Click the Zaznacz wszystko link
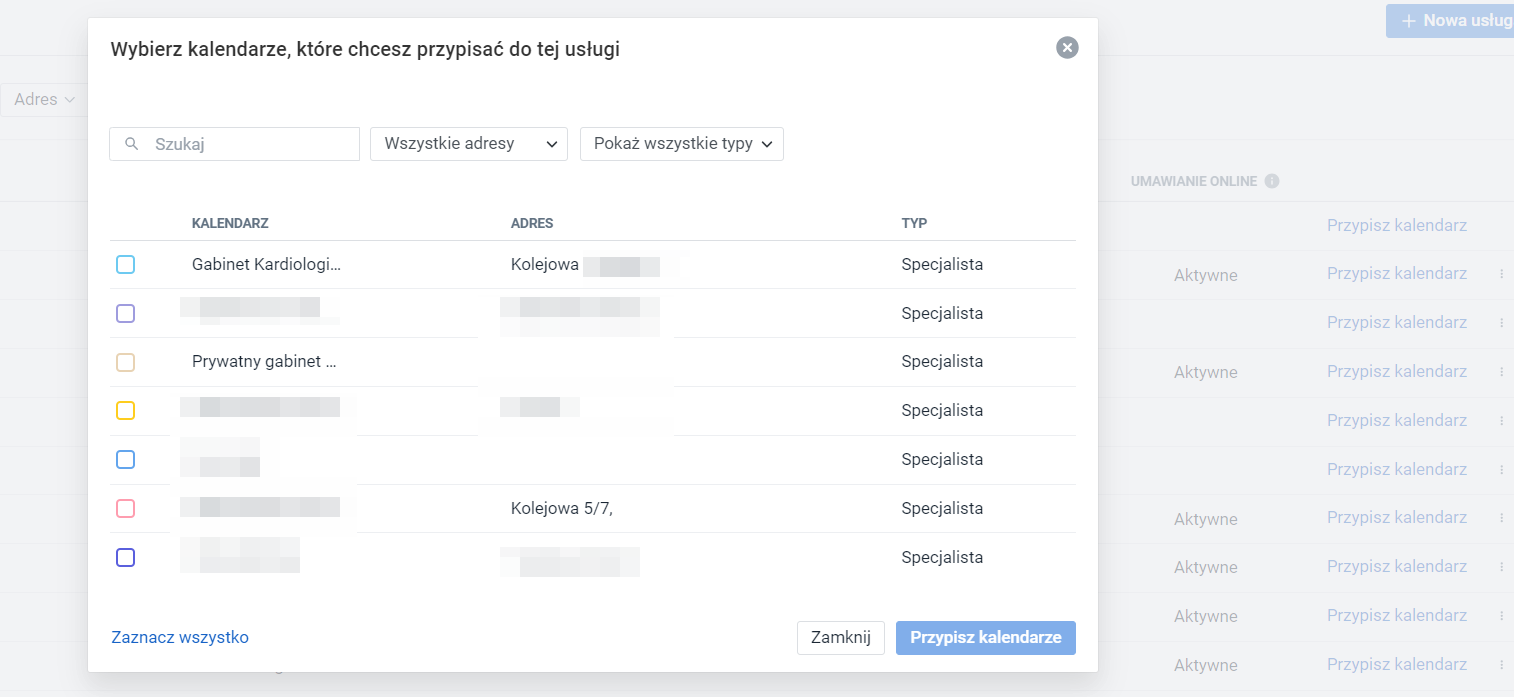 point(179,637)
